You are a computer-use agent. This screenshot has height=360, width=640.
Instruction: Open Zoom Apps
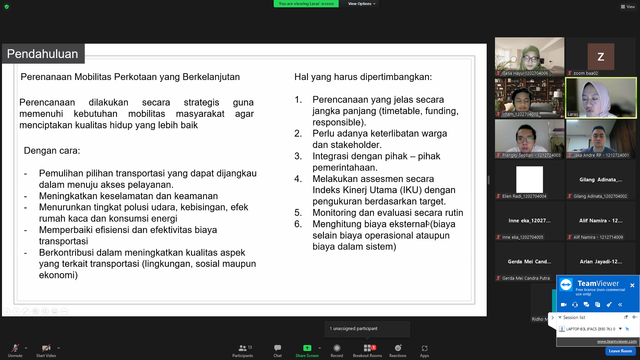pos(424,350)
